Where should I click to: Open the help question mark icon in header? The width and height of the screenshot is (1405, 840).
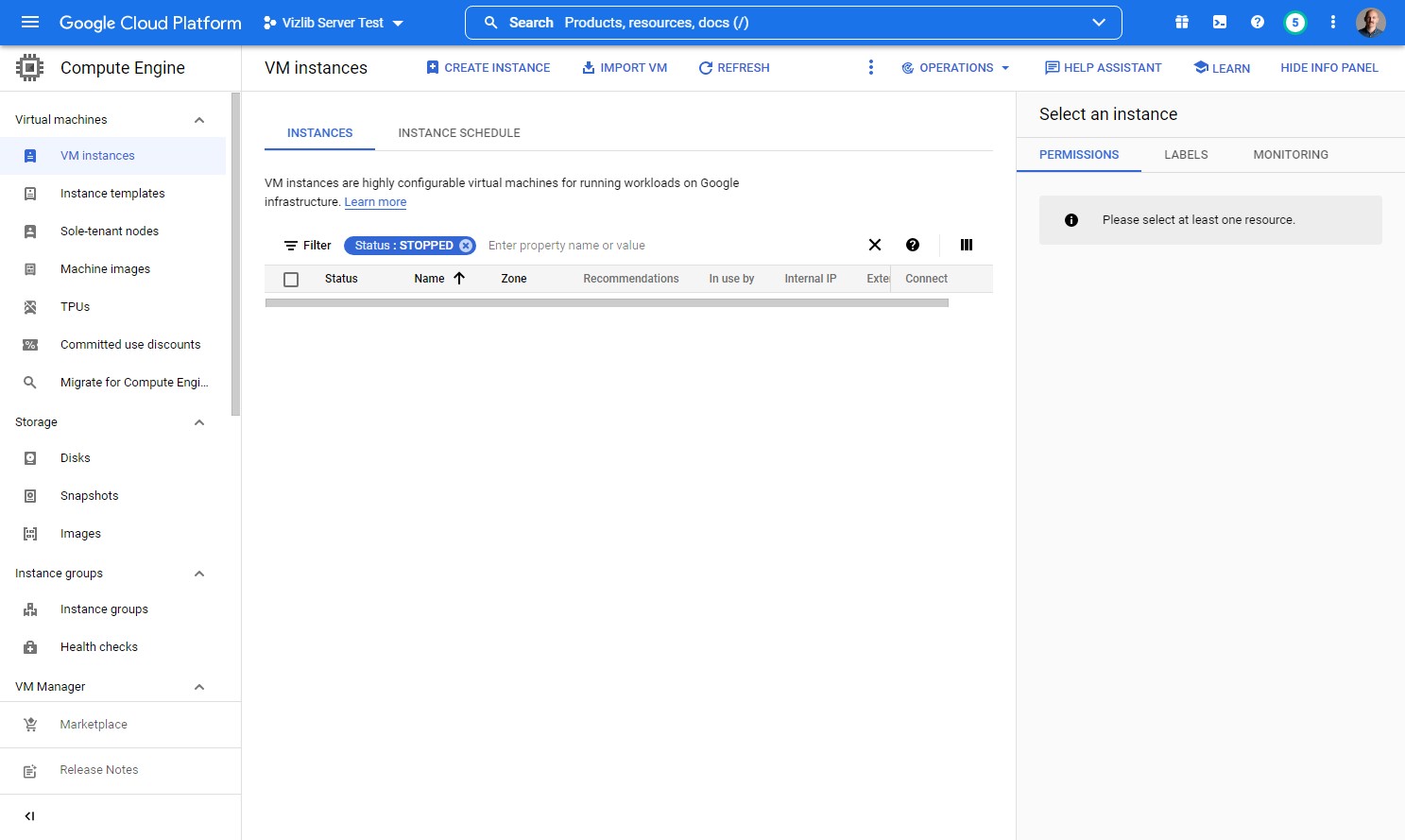[x=1258, y=22]
